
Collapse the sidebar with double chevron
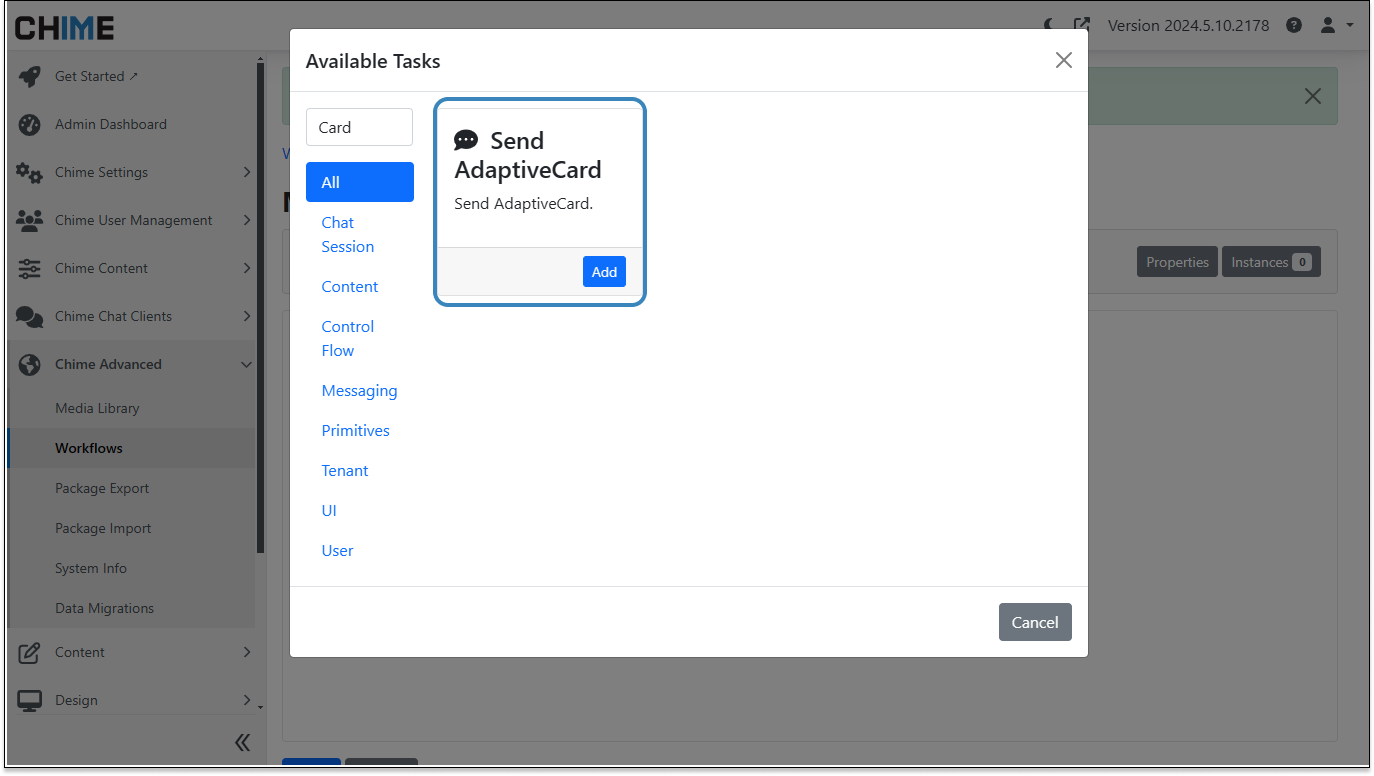pyautogui.click(x=242, y=742)
